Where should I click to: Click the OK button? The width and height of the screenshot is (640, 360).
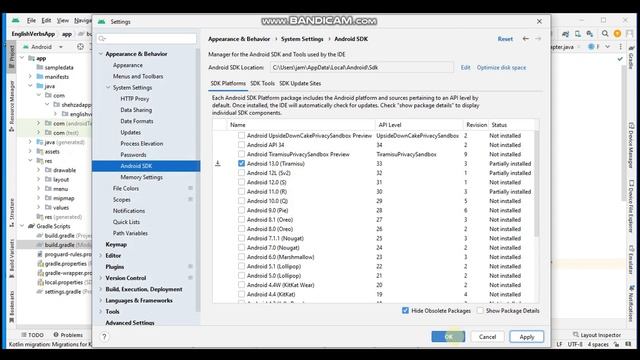click(x=448, y=337)
